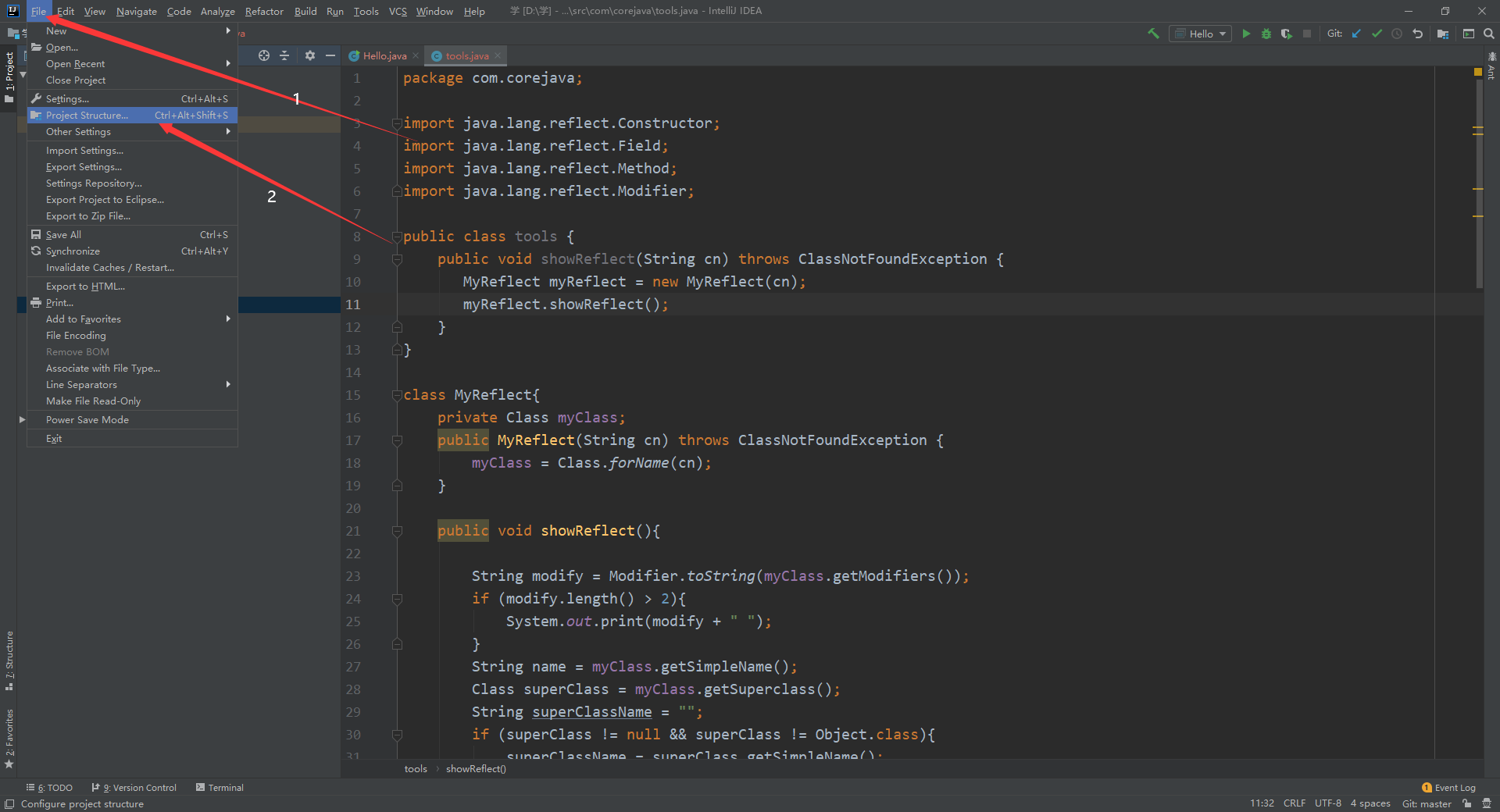Update project from Git with the pull arrow
This screenshot has height=812, width=1500.
click(x=1356, y=34)
